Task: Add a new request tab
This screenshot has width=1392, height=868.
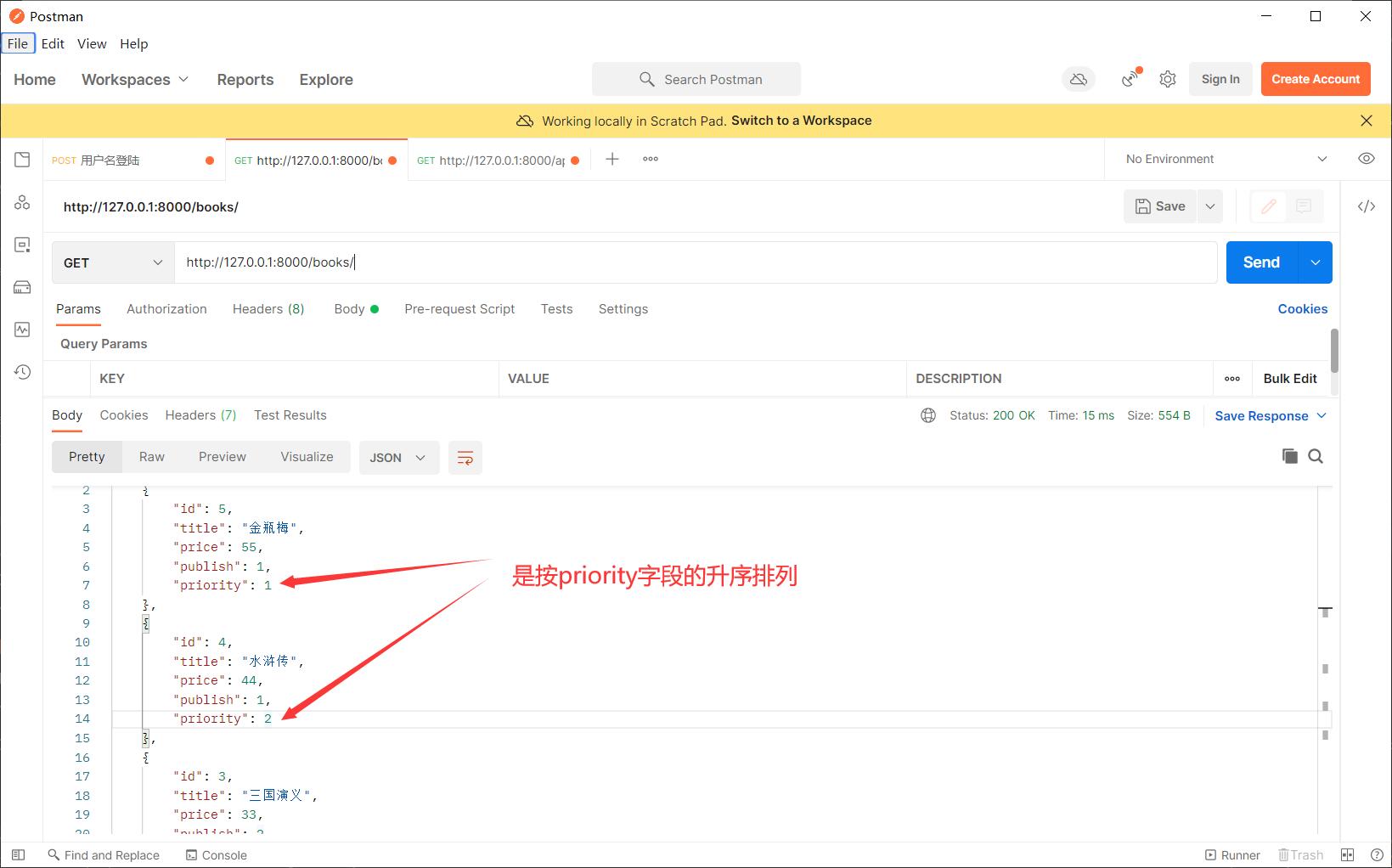Action: [x=612, y=159]
